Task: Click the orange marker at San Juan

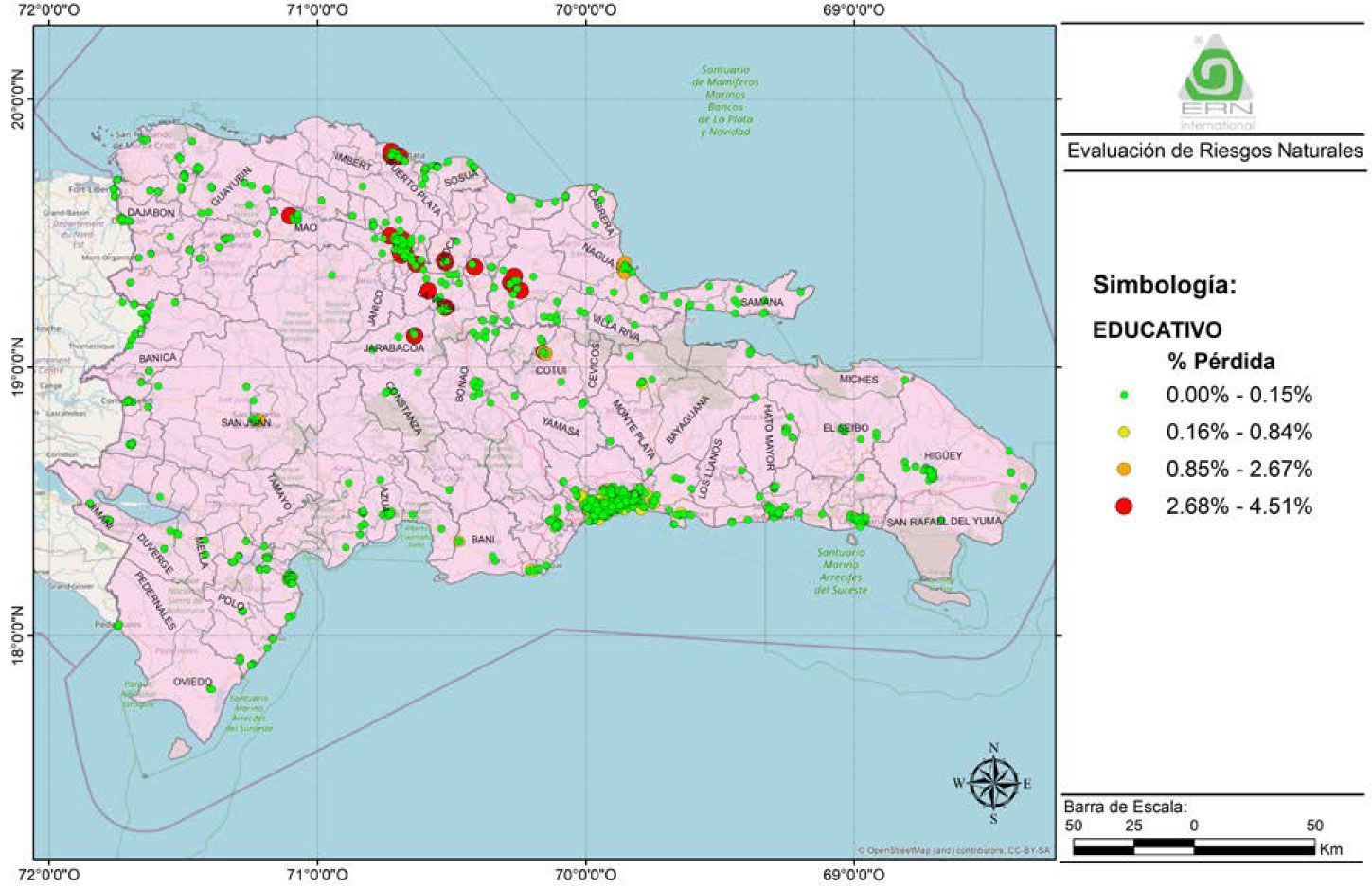Action: coord(256,418)
